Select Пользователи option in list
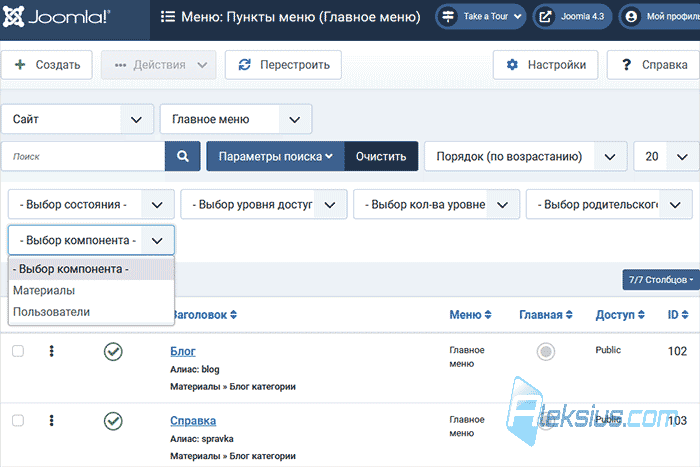The image size is (700, 467). pos(92,312)
